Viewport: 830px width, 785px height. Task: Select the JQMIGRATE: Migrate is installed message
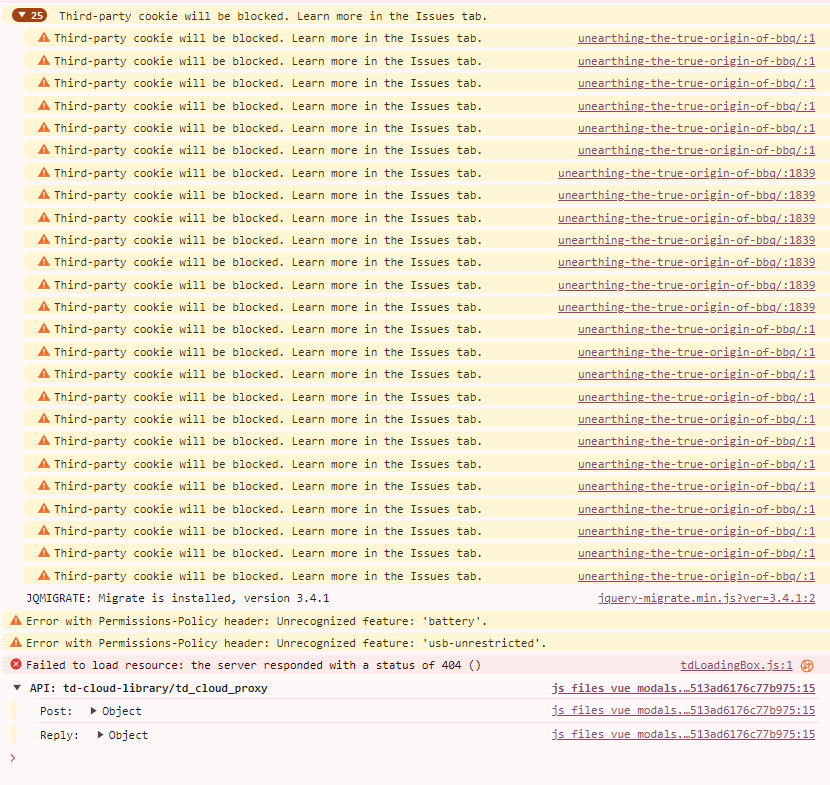click(x=178, y=598)
